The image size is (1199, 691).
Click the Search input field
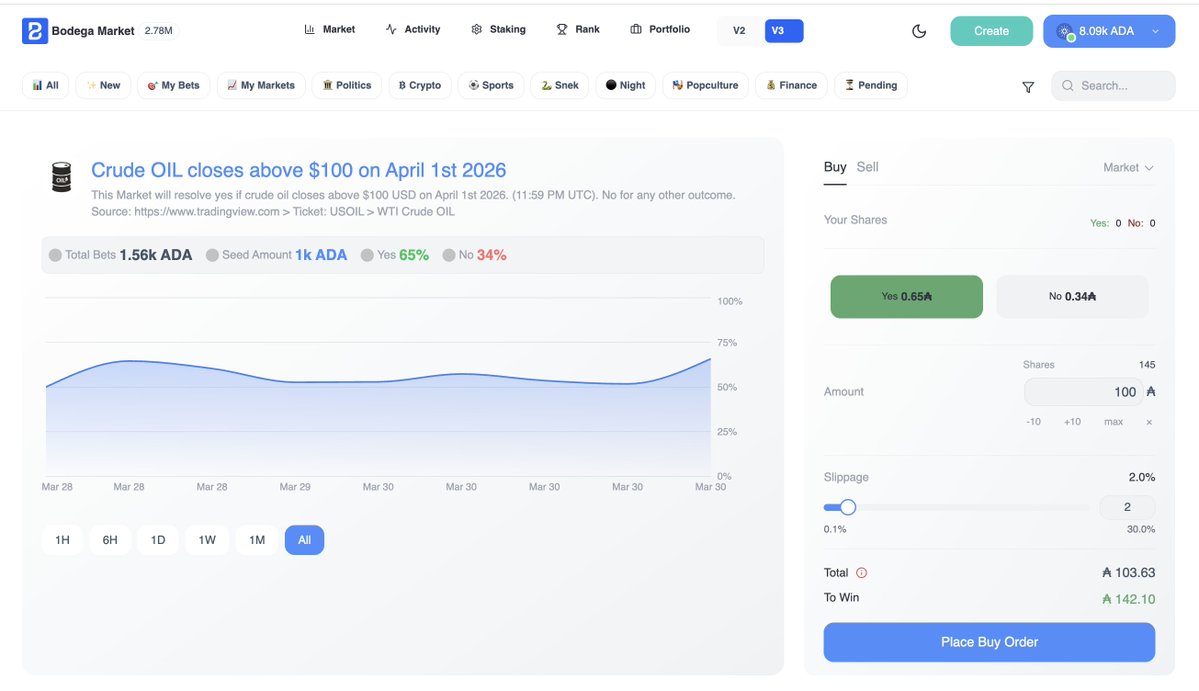(1113, 86)
